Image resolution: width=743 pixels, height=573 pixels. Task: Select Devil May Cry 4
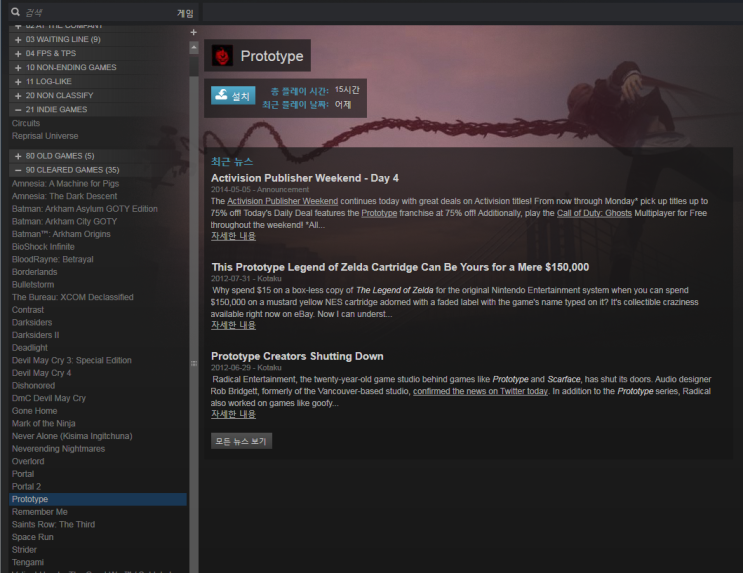(x=41, y=373)
